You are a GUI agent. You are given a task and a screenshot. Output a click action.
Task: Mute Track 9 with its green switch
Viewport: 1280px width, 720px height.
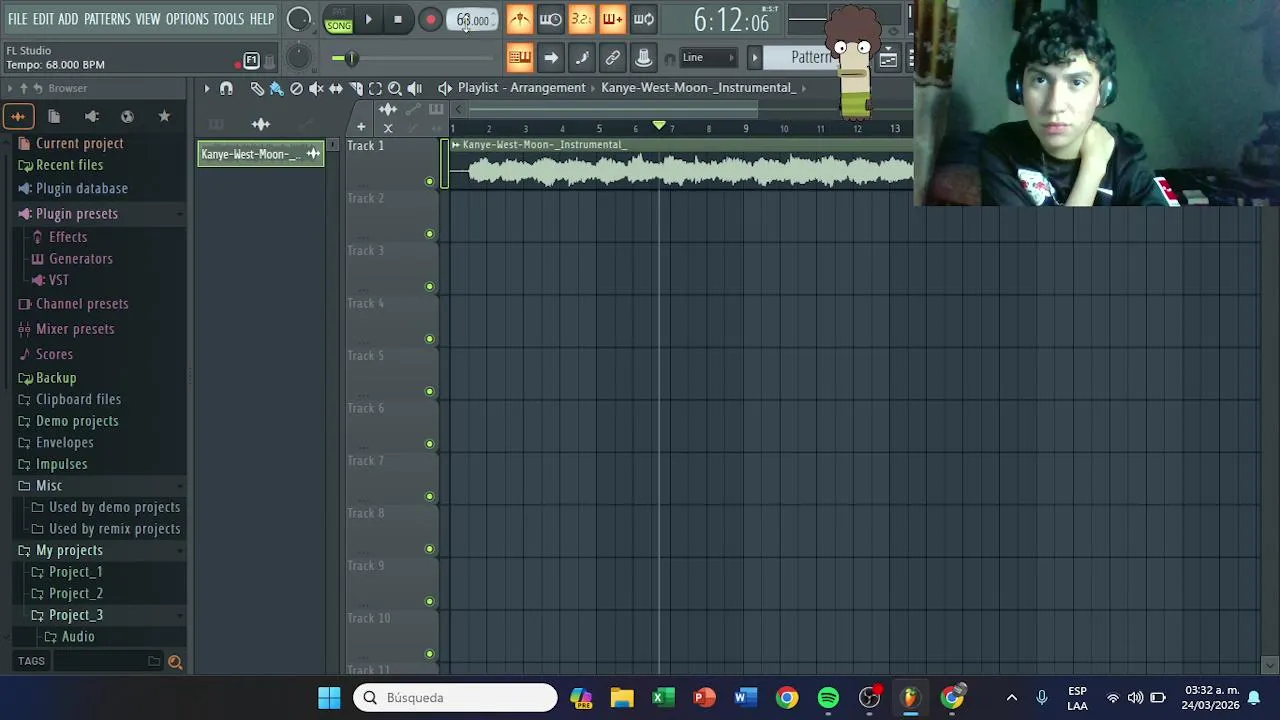pyautogui.click(x=430, y=601)
